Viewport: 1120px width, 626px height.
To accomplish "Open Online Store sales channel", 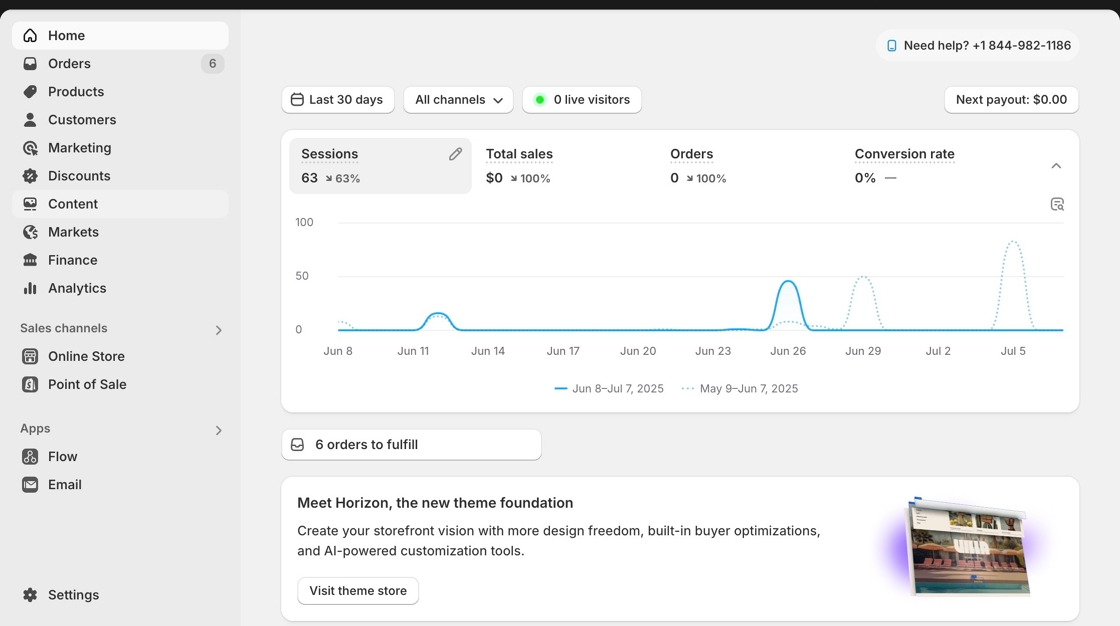I will [x=86, y=356].
